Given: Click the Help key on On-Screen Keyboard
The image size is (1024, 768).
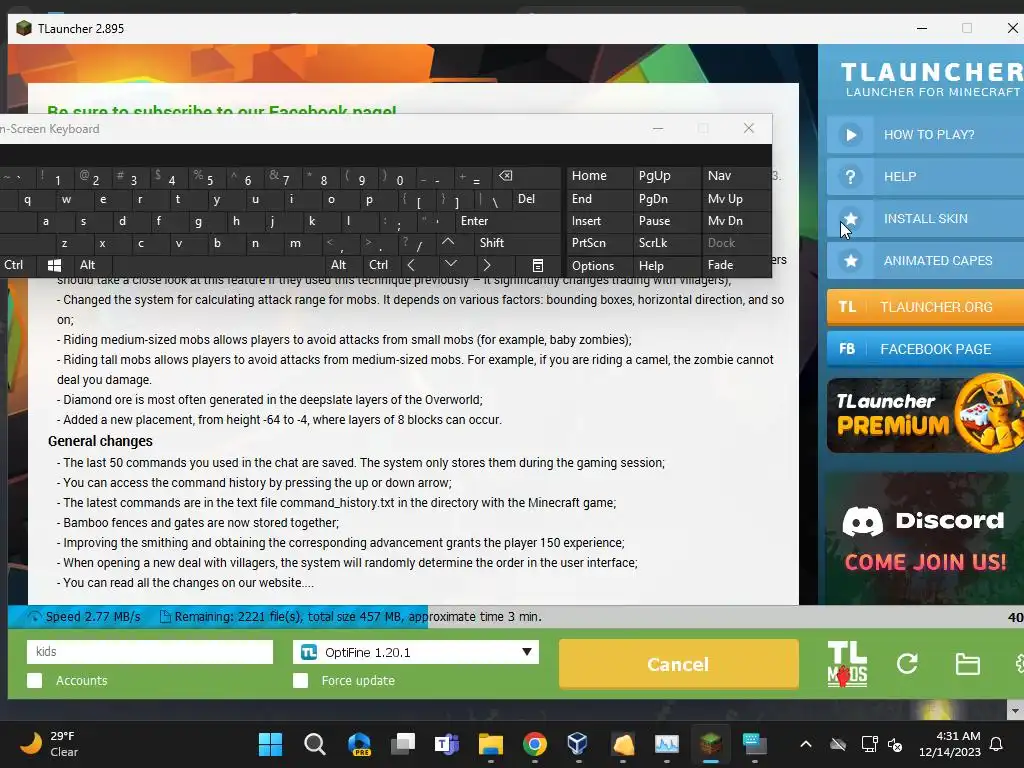Looking at the screenshot, I should click(651, 266).
